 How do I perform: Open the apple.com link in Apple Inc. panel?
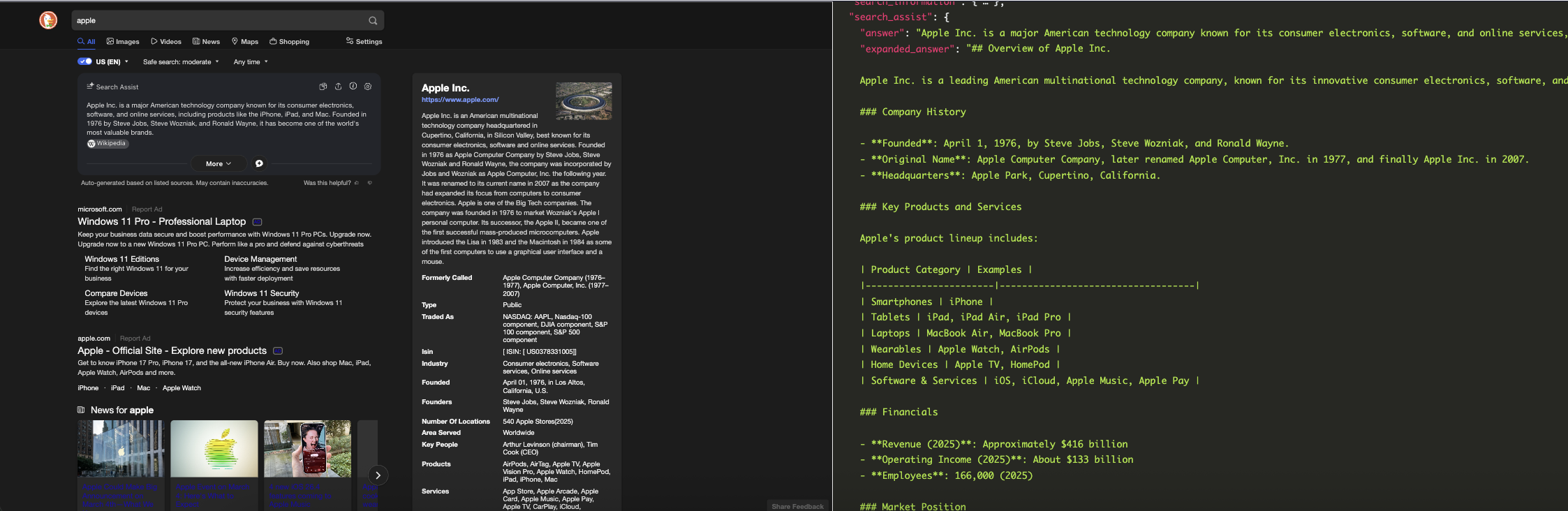pos(459,100)
